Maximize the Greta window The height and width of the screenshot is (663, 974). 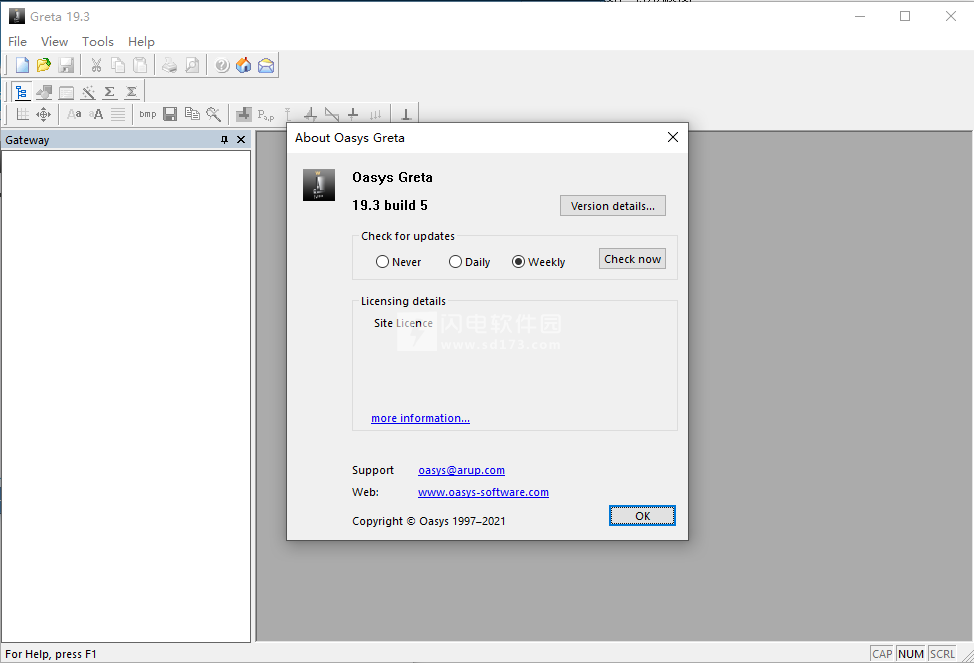905,16
